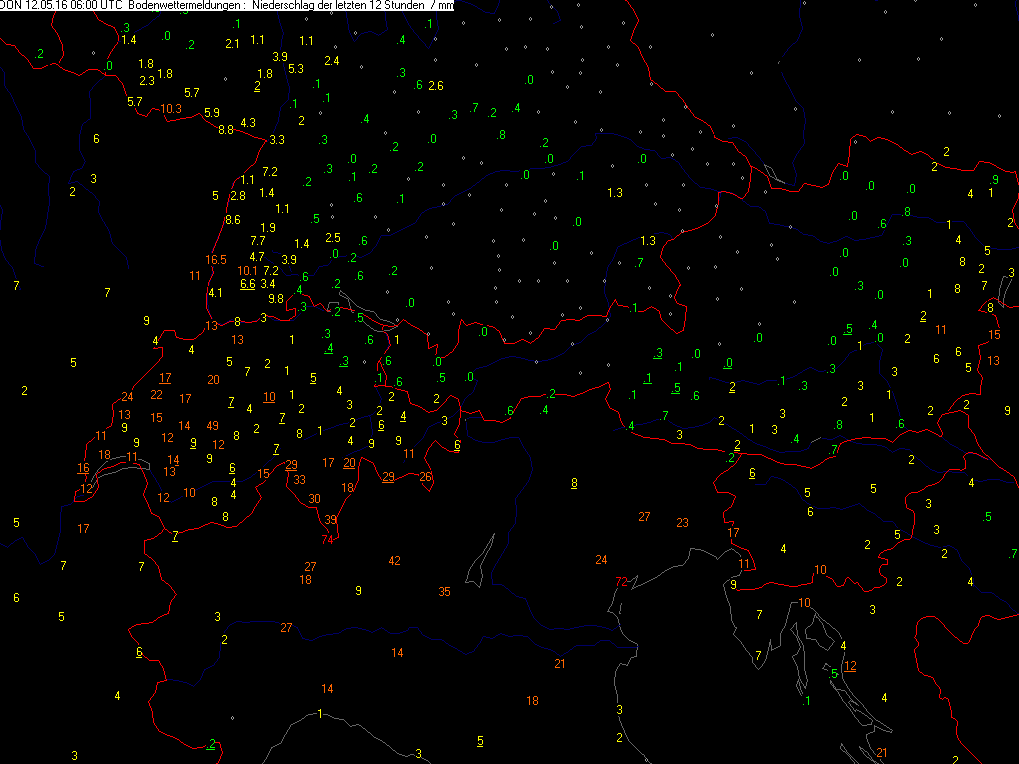Screen dimensions: 1019x764
Task: Click the gray 39 station value
Action: click(x=330, y=520)
